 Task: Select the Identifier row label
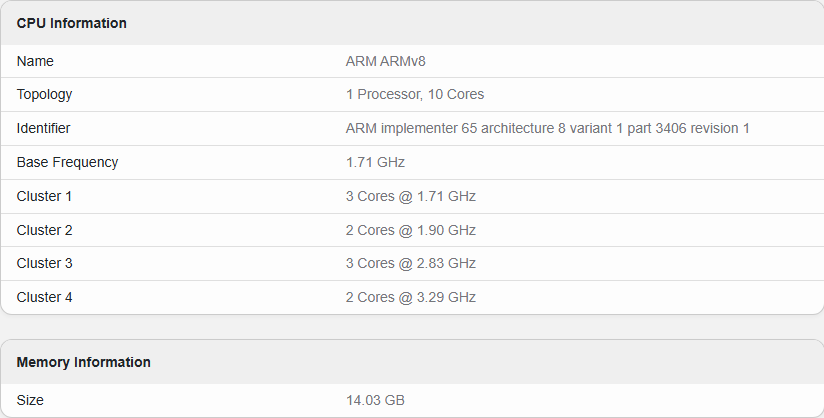(43, 128)
